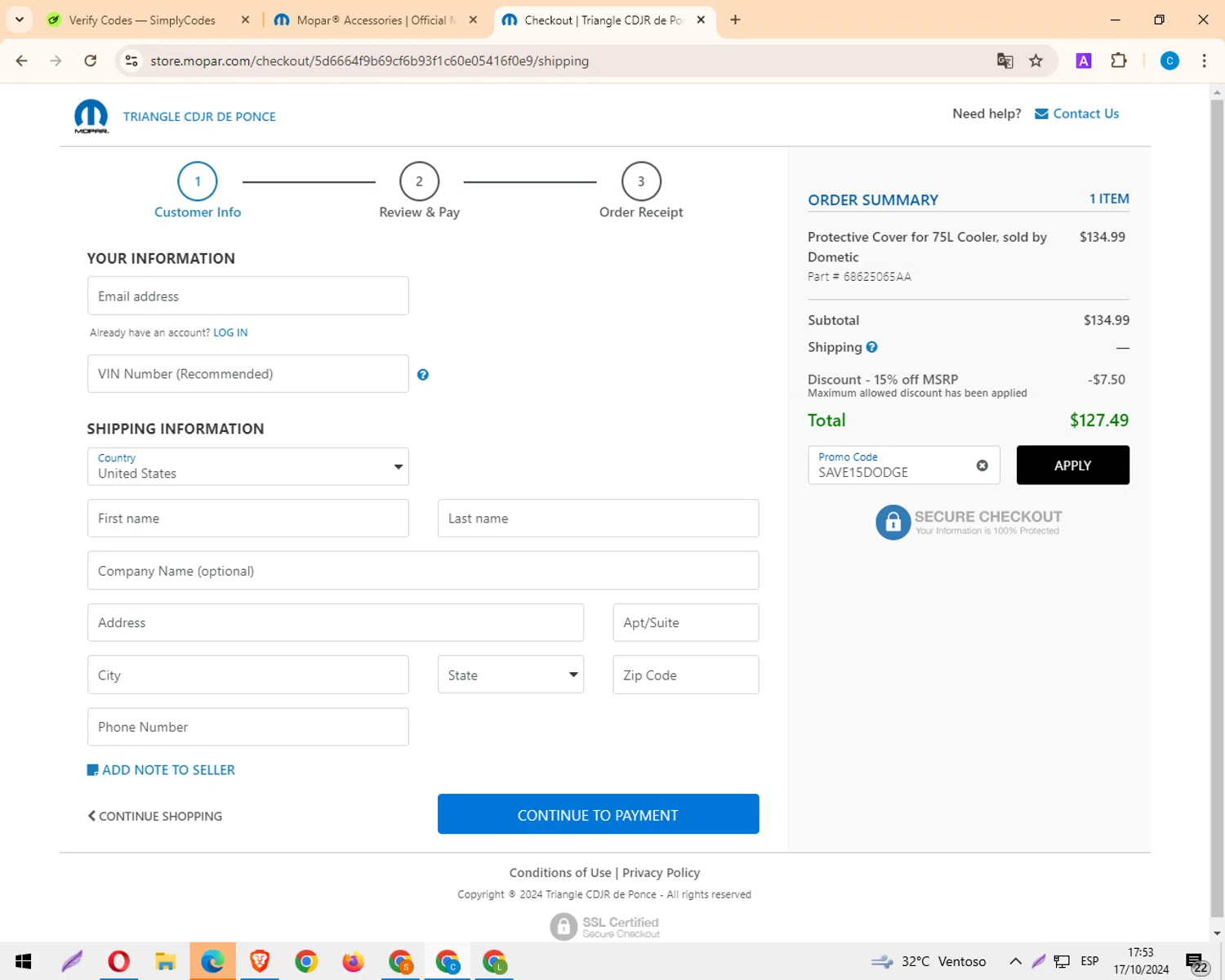Click the Mopar logo in the header
1225x980 pixels.
click(x=91, y=116)
